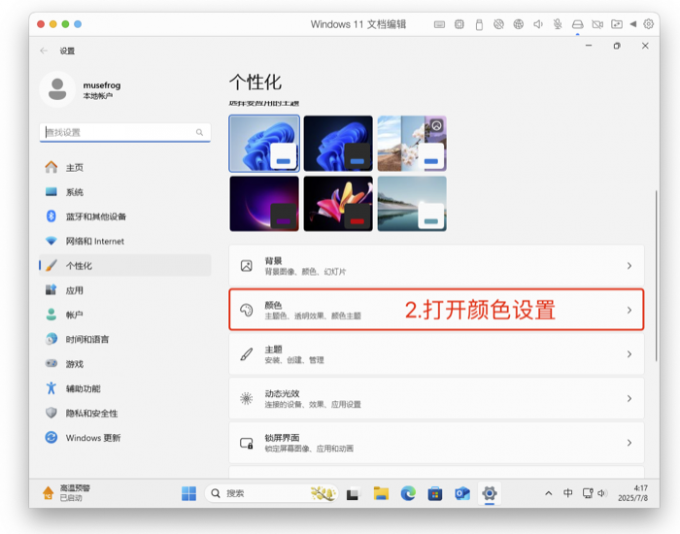Viewport: 680px width, 534px height.
Task: Open the taskbar network status icon
Action: [x=588, y=493]
